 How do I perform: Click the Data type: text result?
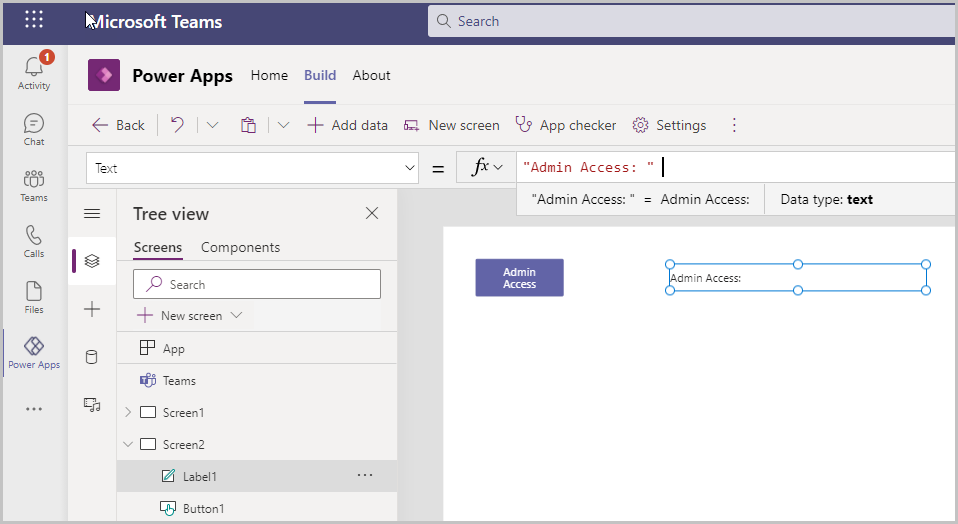tap(826, 199)
